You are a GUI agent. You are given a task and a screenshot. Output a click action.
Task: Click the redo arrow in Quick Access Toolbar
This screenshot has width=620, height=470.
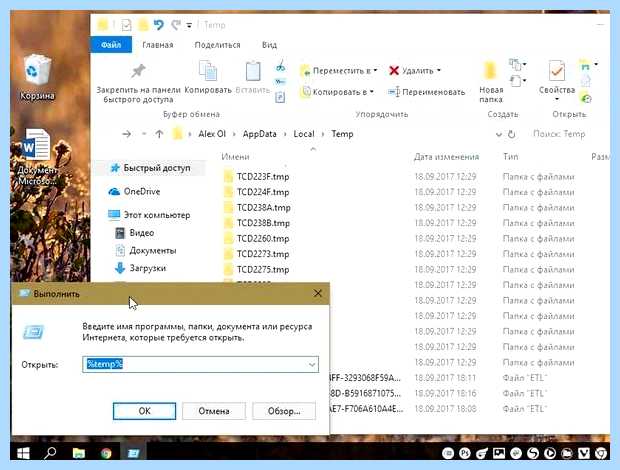(176, 25)
